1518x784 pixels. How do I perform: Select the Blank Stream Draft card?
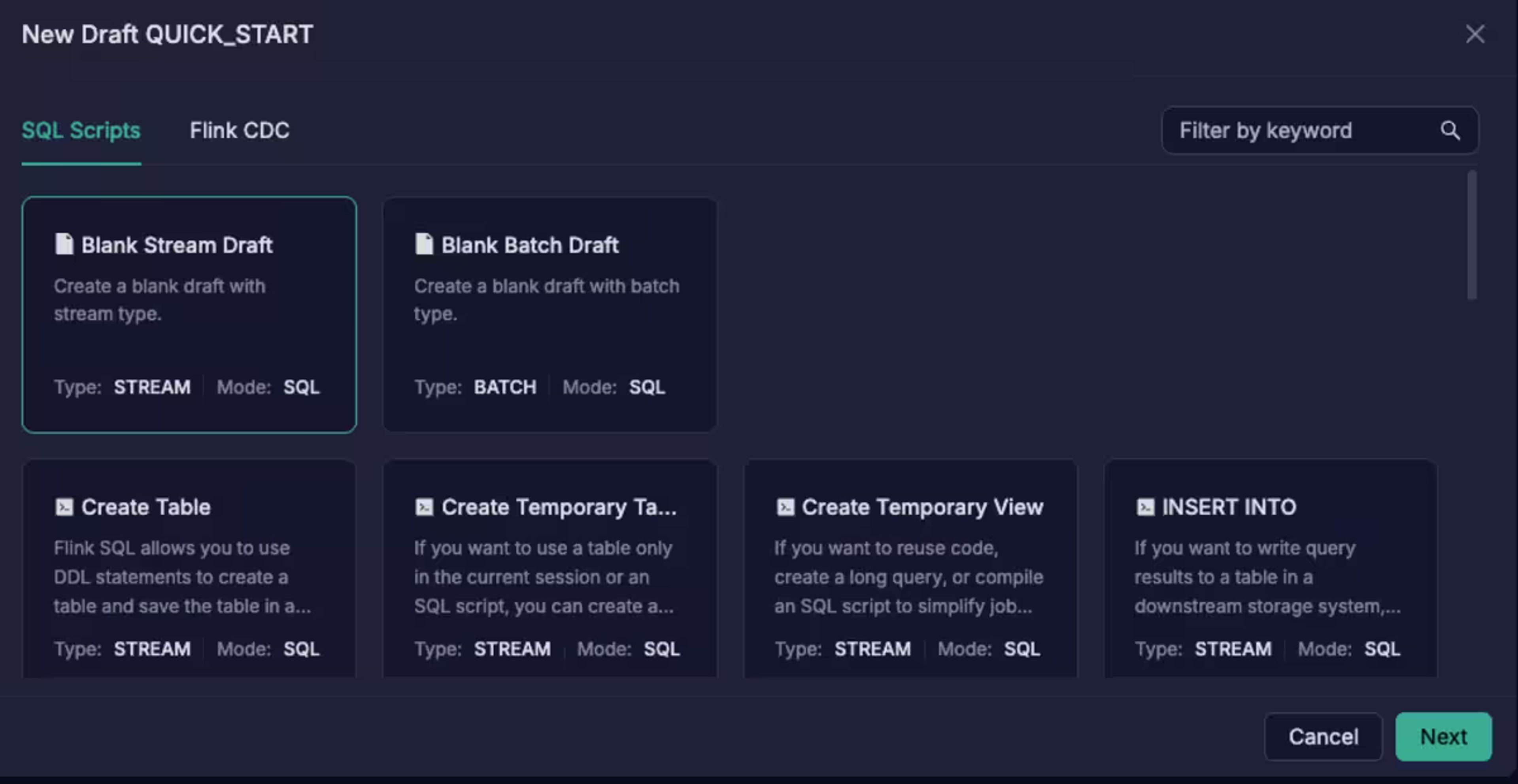pos(189,315)
